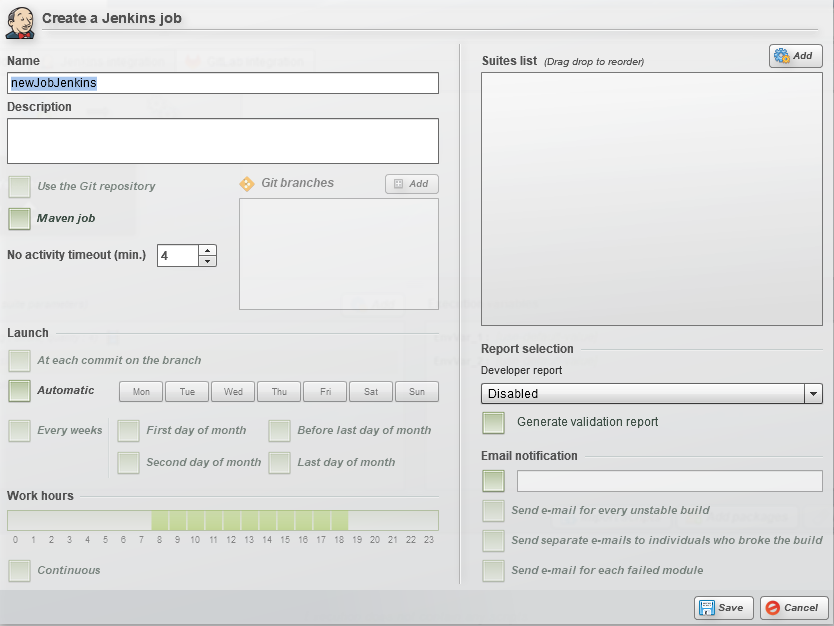
Task: Click the gear icon on Suites Add
Action: click(781, 55)
